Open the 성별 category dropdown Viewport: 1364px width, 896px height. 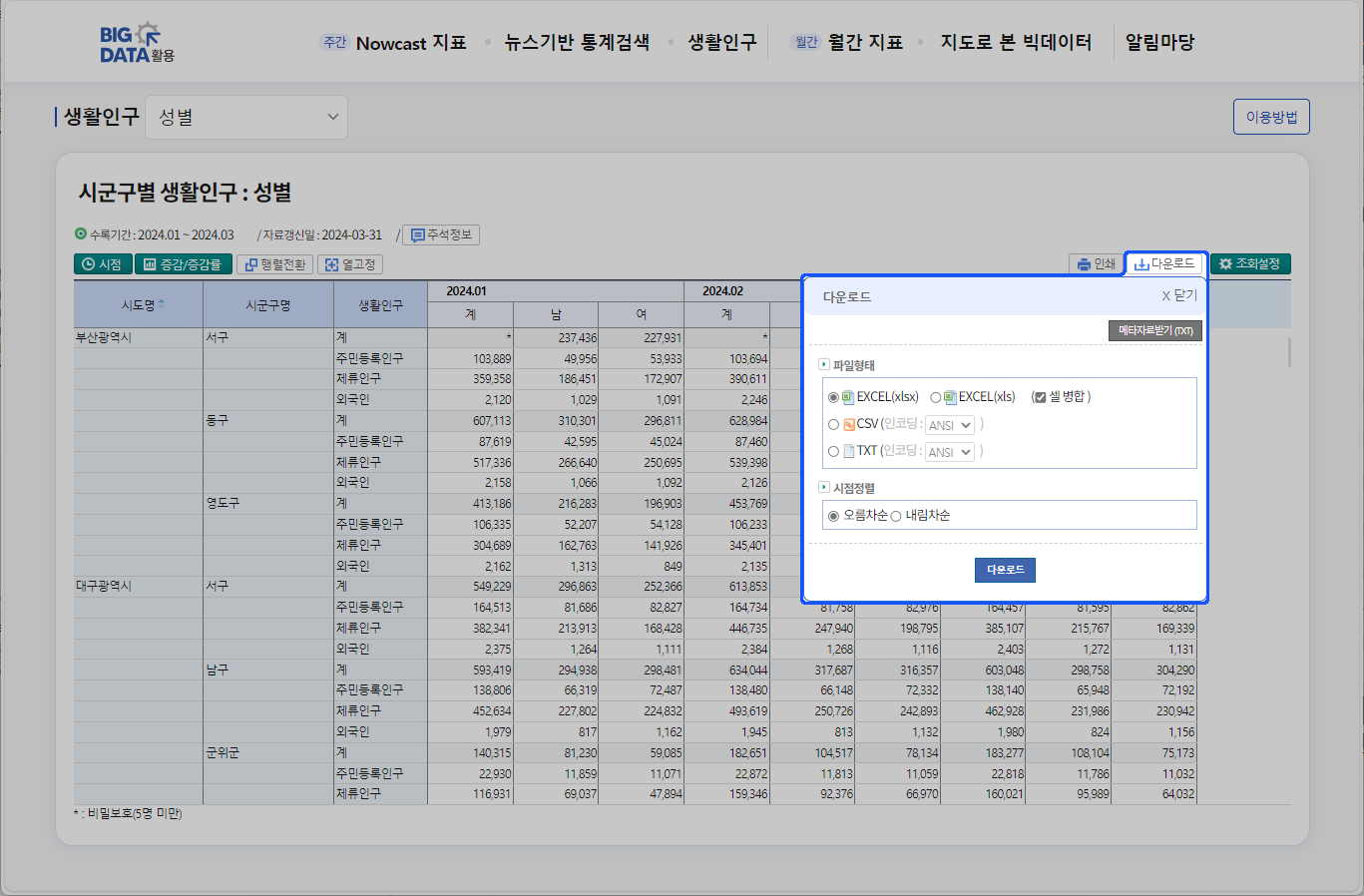click(246, 118)
